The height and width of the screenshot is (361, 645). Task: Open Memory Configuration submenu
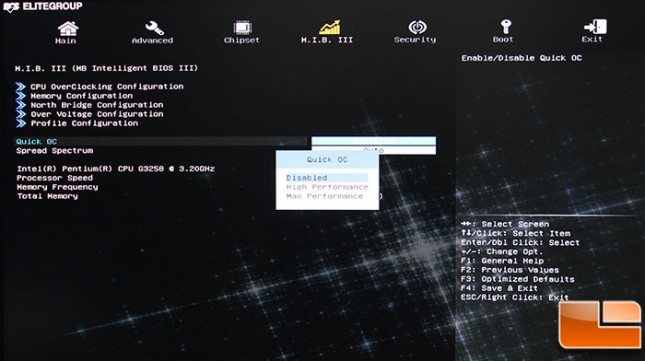click(81, 96)
